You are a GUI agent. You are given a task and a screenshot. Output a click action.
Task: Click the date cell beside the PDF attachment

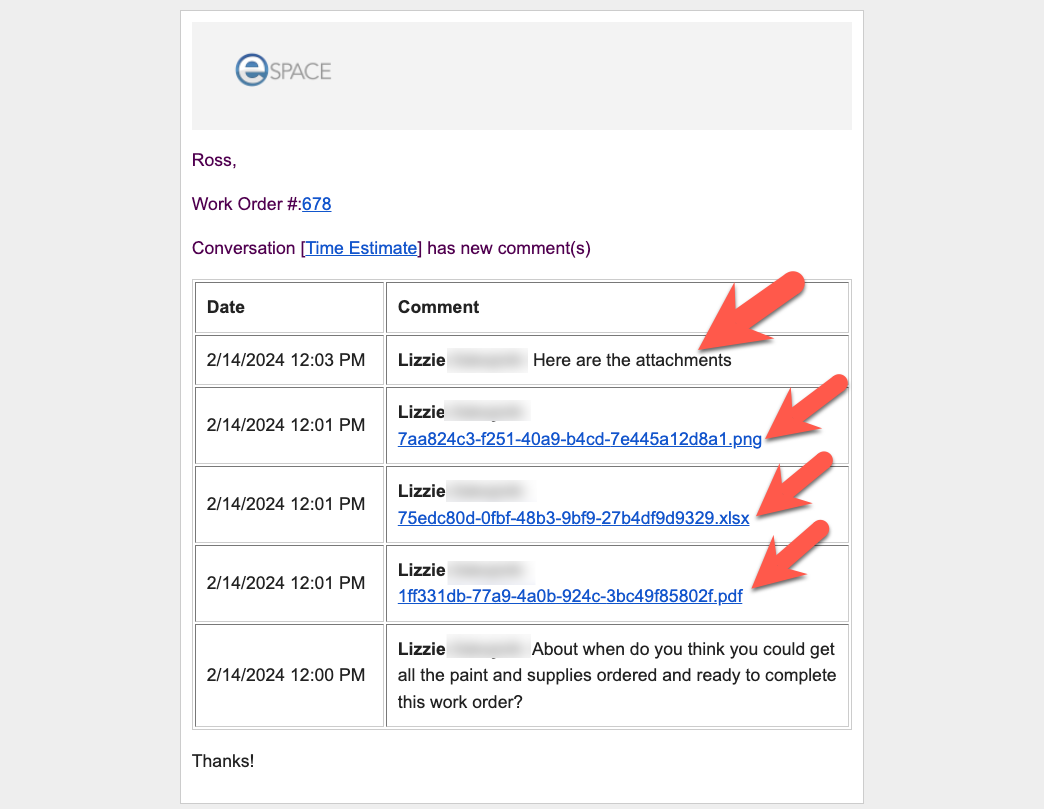[286, 584]
